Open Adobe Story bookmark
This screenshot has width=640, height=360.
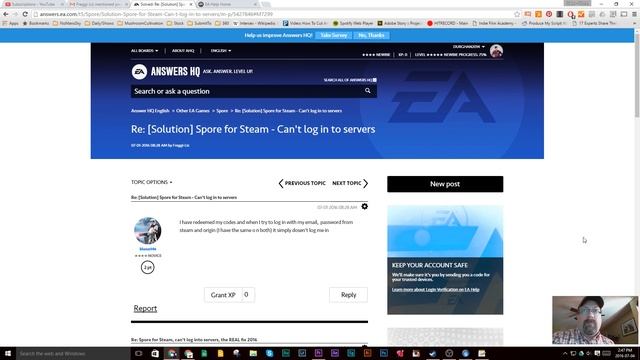pyautogui.click(x=400, y=23)
